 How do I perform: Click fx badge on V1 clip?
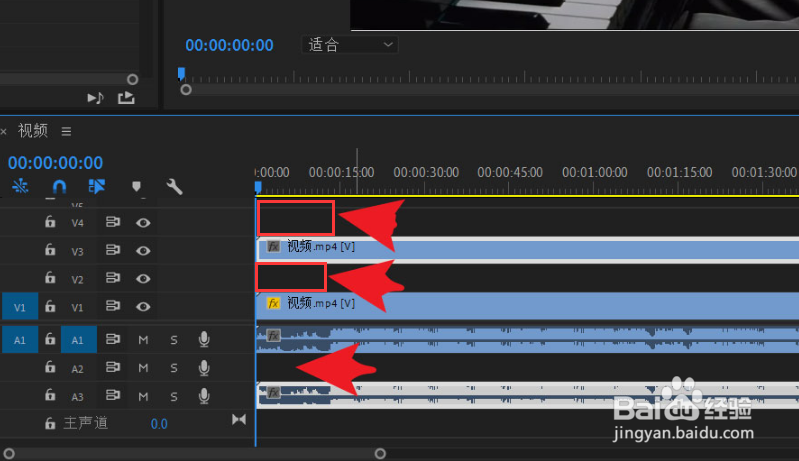(274, 304)
